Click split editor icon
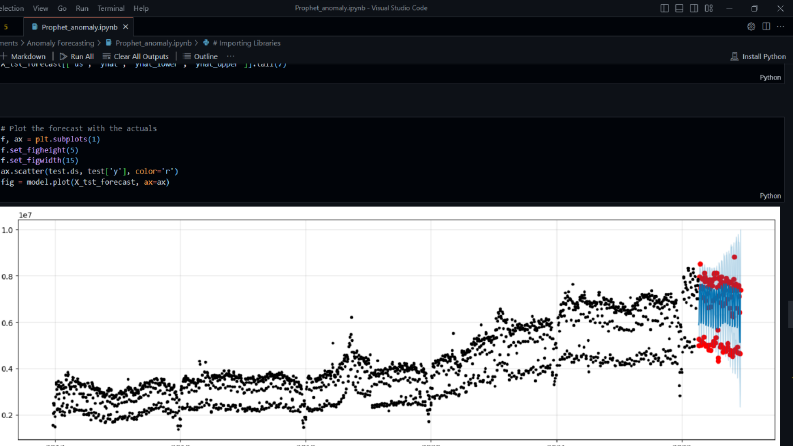793x446 pixels. 766,26
